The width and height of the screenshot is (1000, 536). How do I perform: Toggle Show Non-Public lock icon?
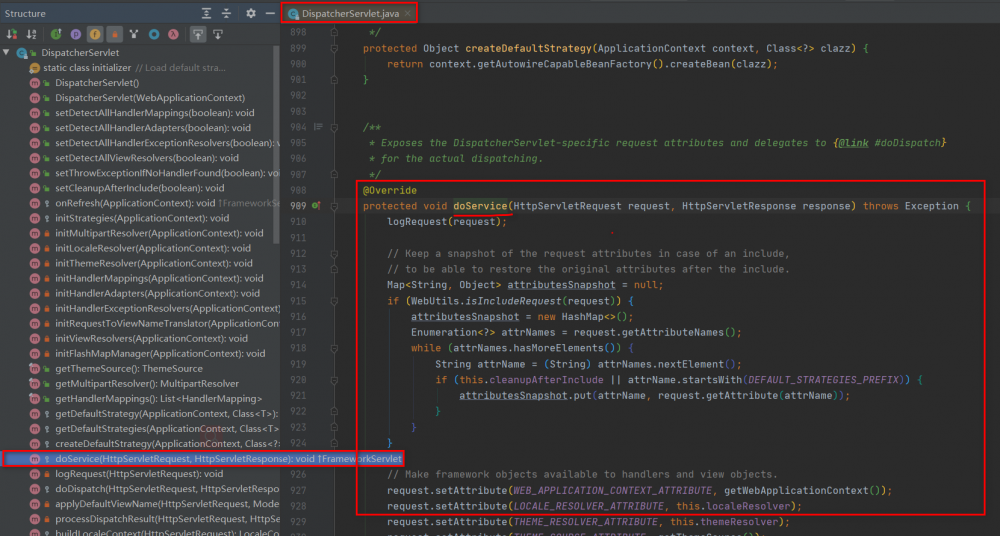point(114,34)
